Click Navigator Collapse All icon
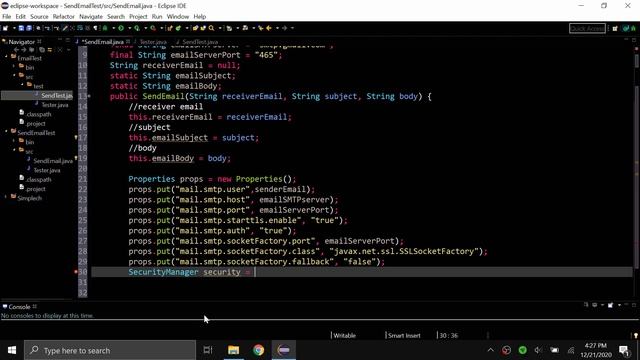Viewport: 640px width, 360px height. point(42,50)
